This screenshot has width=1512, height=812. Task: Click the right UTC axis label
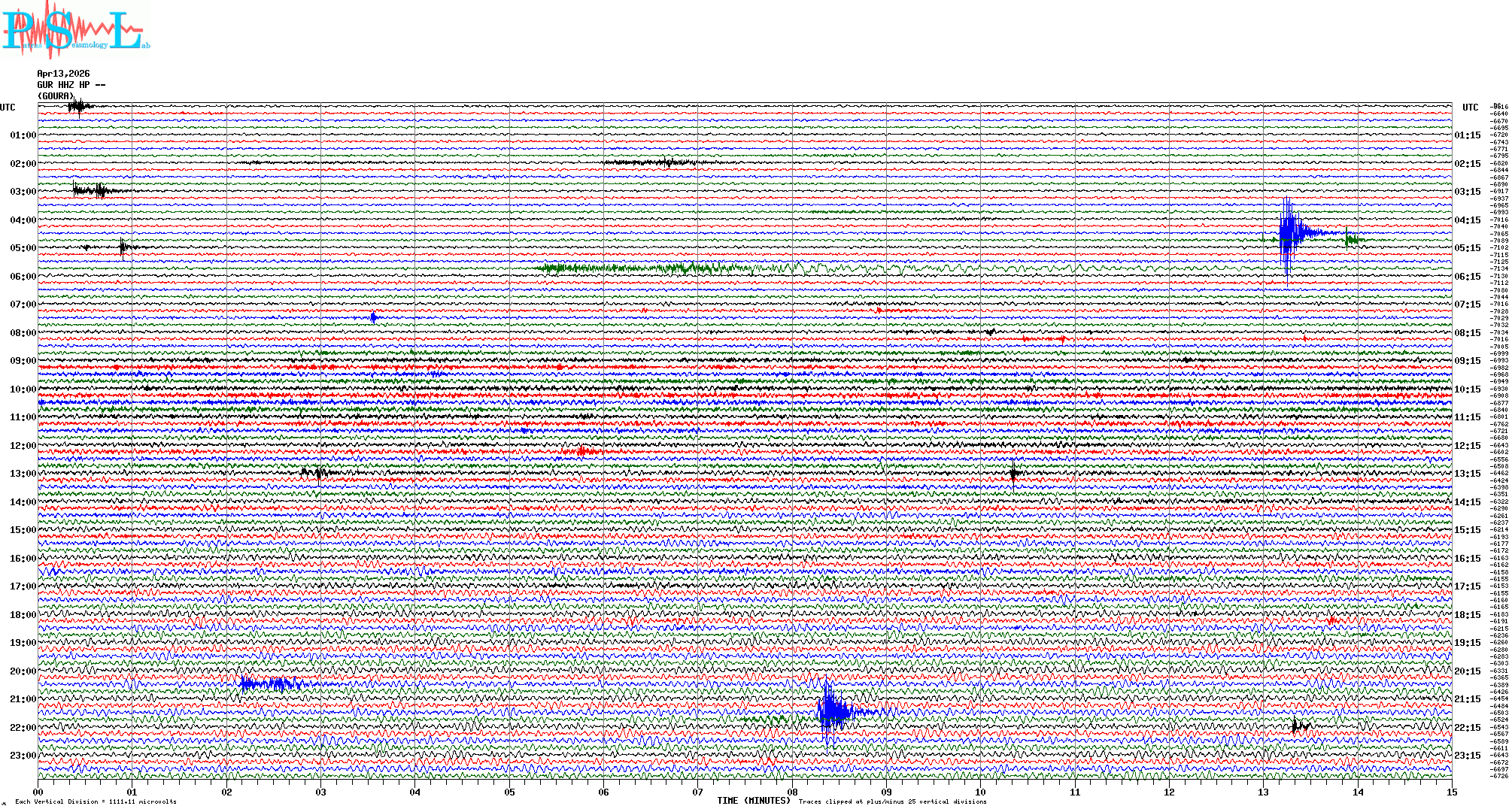pyautogui.click(x=1470, y=108)
